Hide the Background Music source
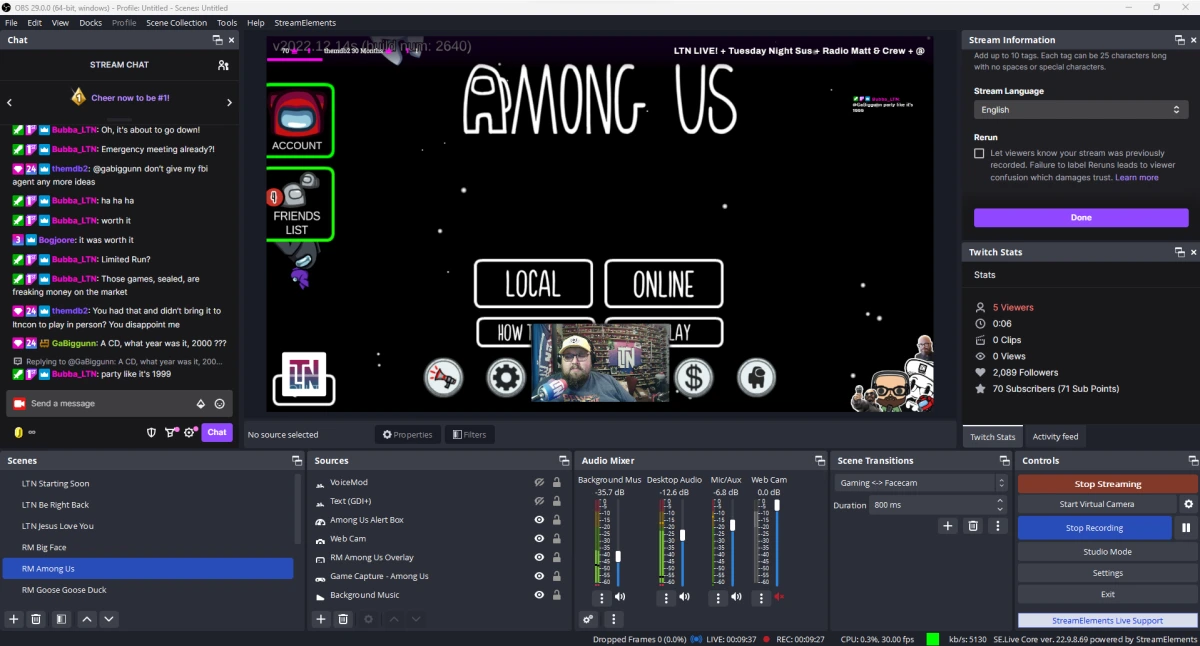 click(x=539, y=595)
